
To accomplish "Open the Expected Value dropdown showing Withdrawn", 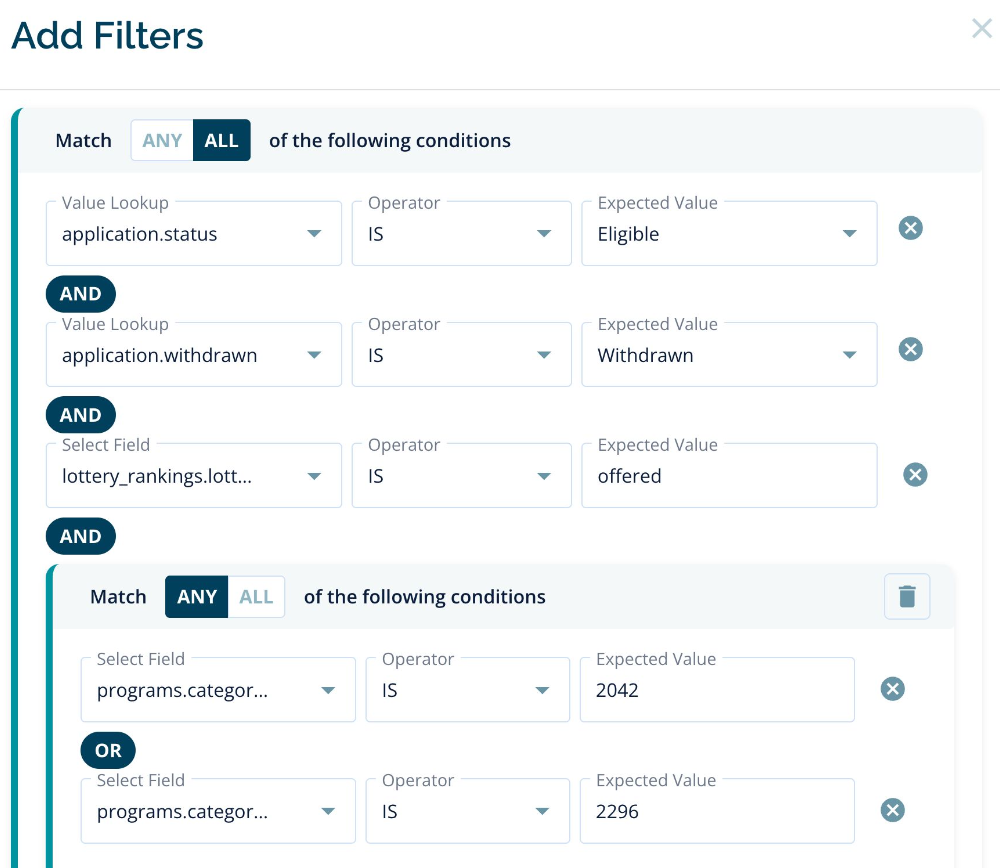I will 729,354.
